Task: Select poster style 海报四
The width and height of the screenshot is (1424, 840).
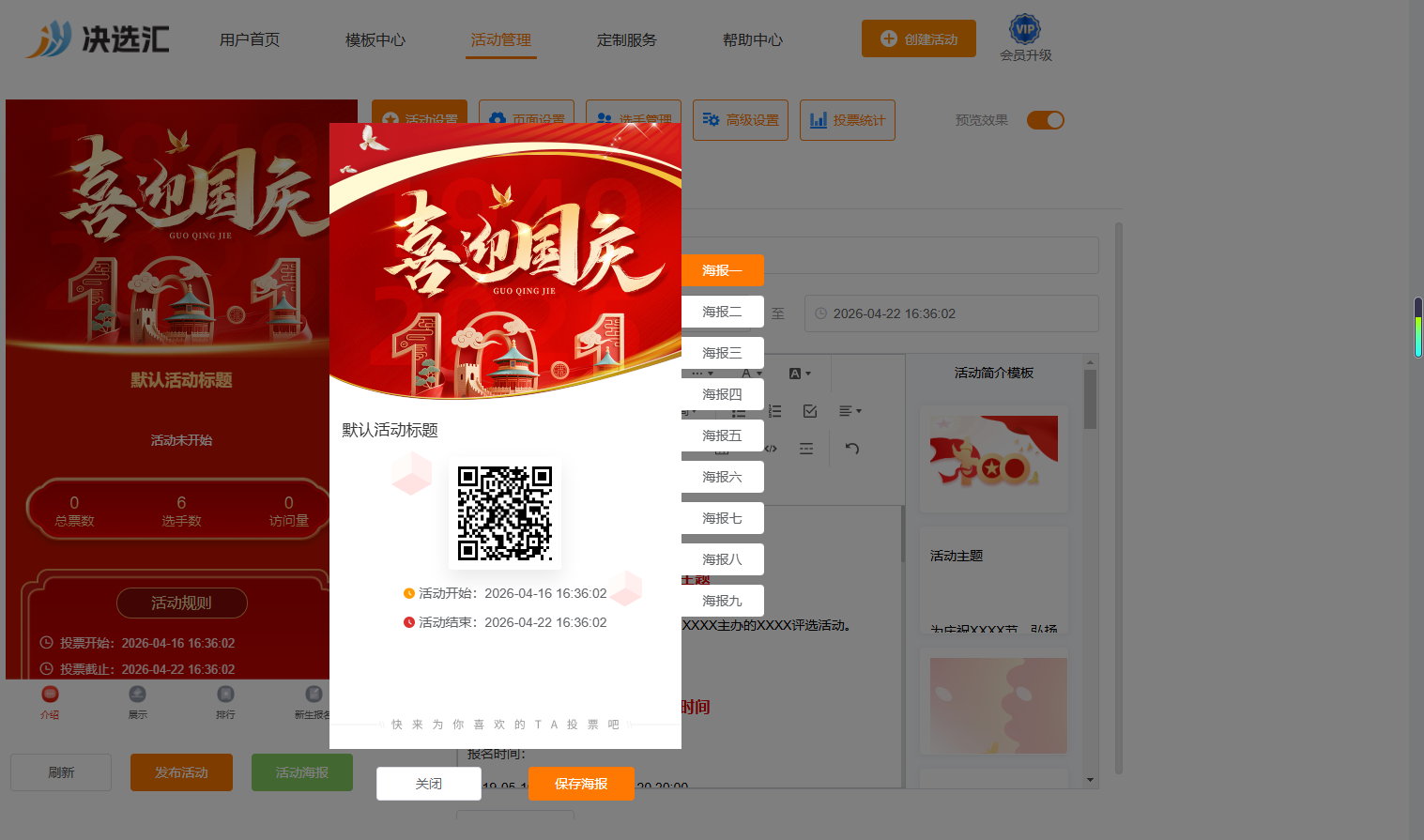Action: pyautogui.click(x=722, y=394)
